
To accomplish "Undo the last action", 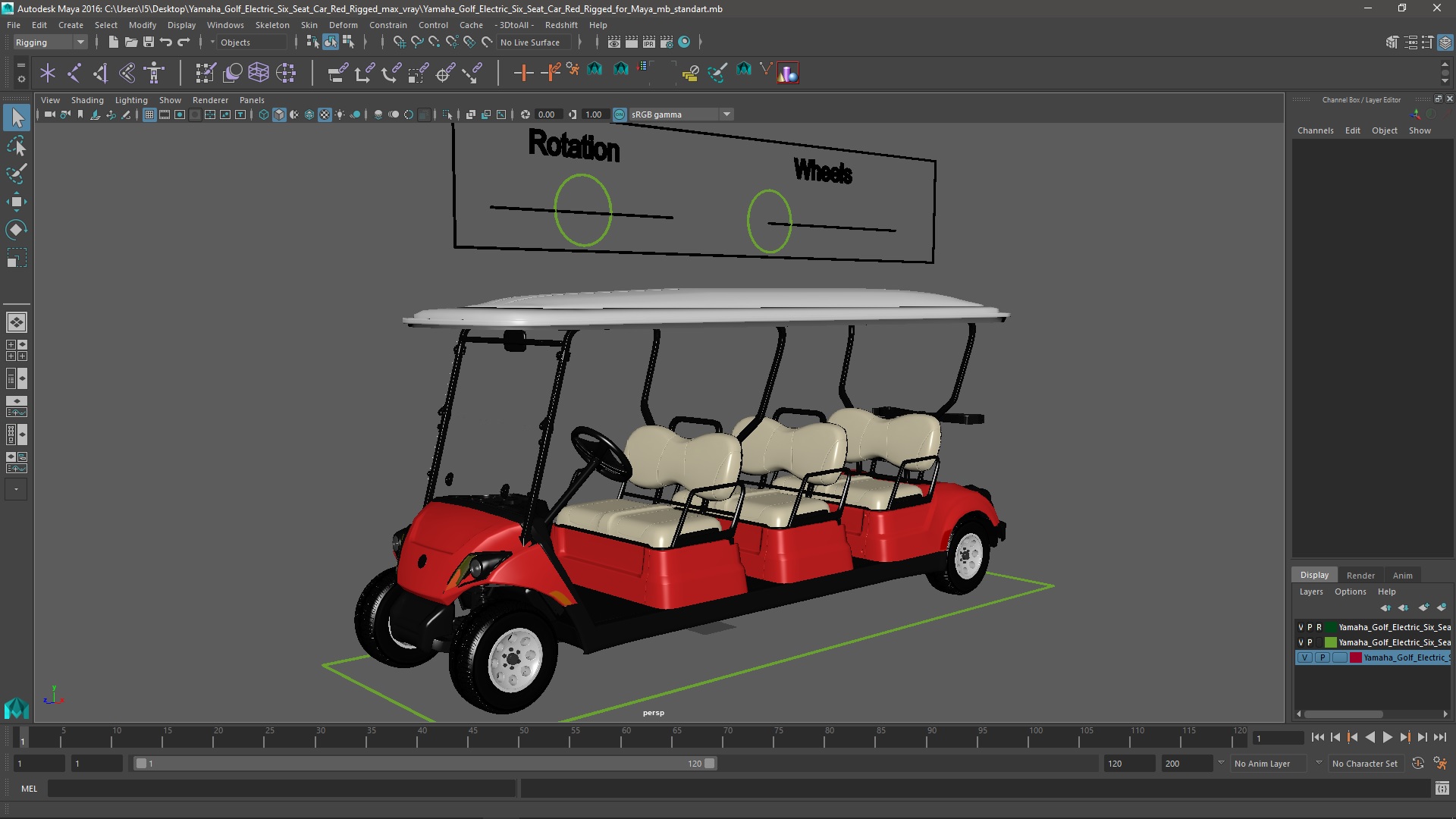I will click(x=166, y=42).
